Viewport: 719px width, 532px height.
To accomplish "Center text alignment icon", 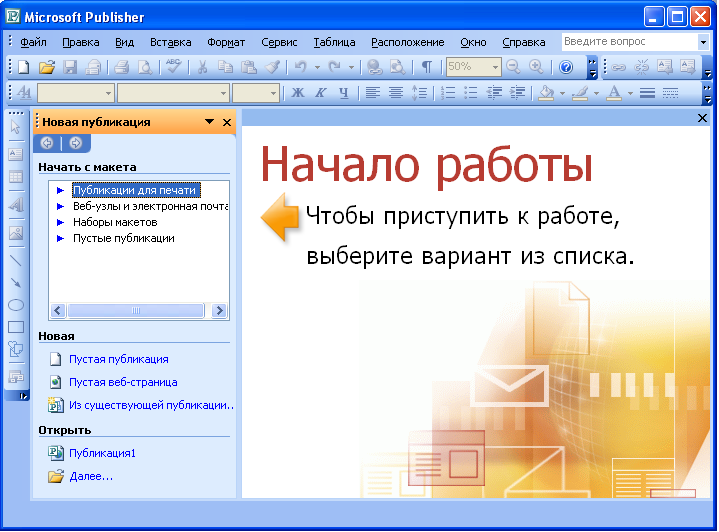I will [x=396, y=93].
